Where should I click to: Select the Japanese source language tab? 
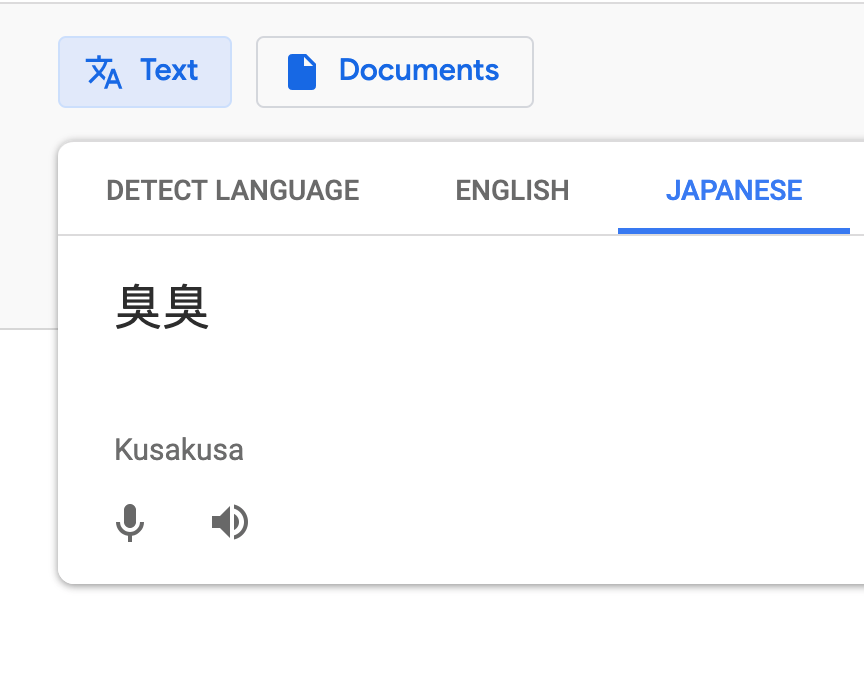[x=733, y=191]
